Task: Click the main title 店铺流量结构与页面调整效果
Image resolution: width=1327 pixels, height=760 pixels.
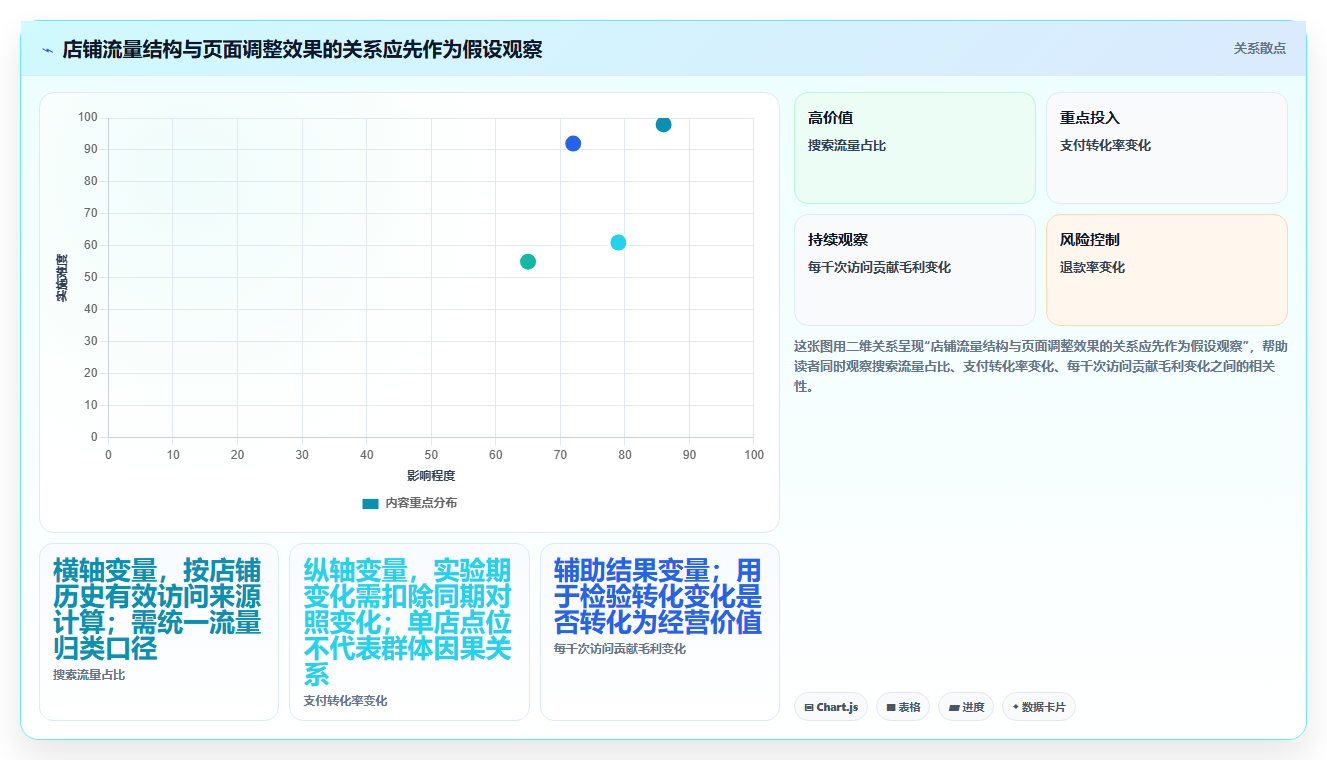Action: (x=302, y=50)
